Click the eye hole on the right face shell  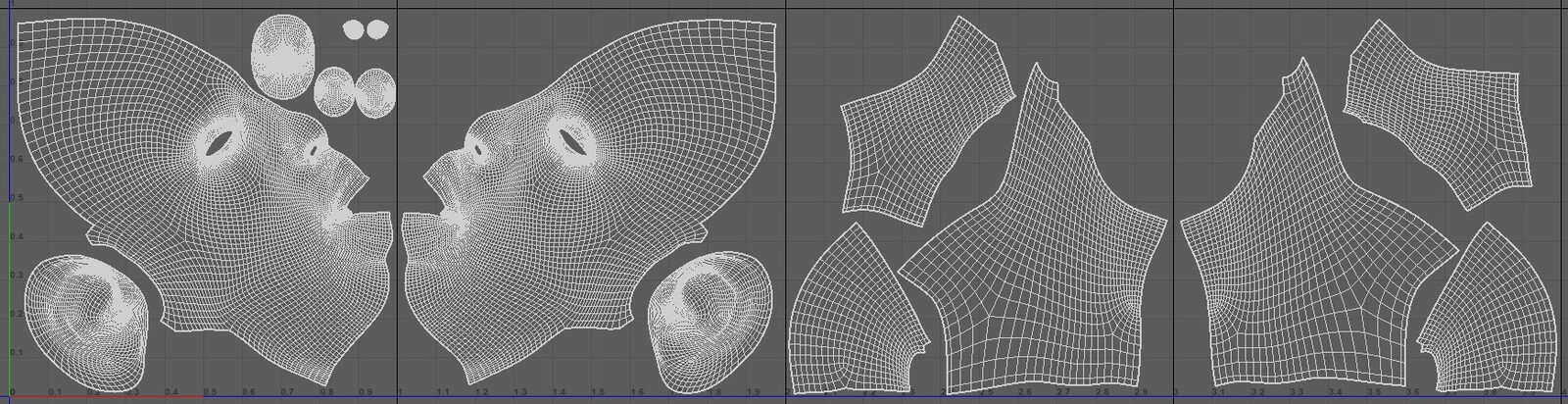tap(574, 144)
